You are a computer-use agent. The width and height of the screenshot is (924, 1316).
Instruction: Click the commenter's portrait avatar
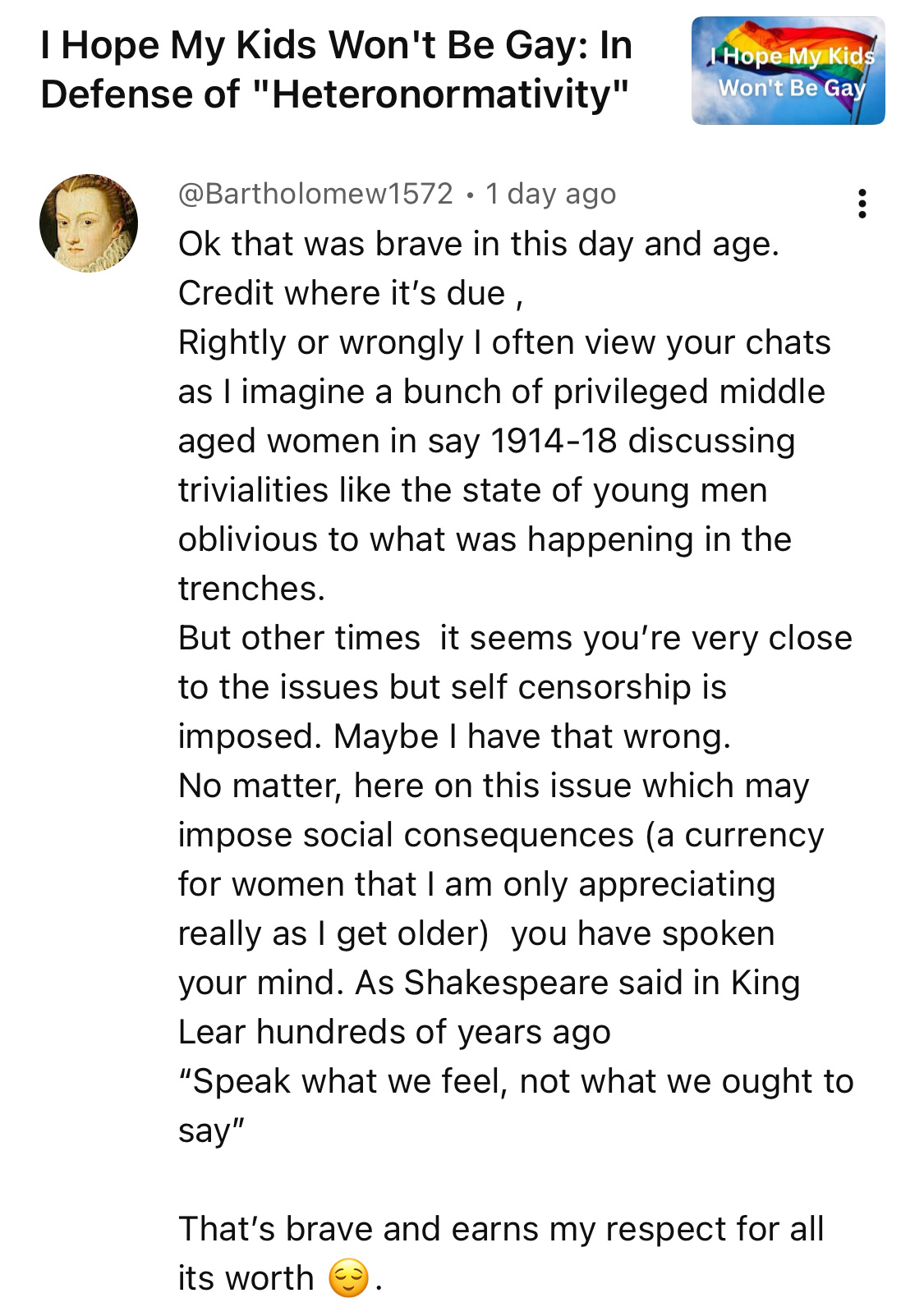click(89, 223)
